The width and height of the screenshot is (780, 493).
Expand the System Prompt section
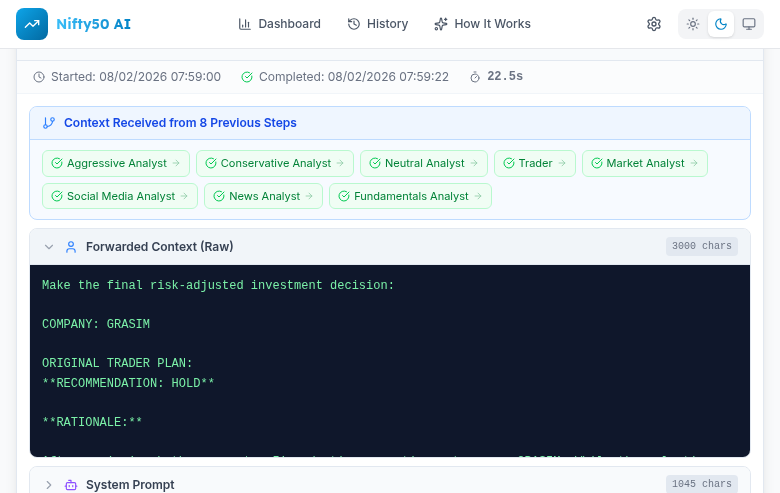pos(48,484)
